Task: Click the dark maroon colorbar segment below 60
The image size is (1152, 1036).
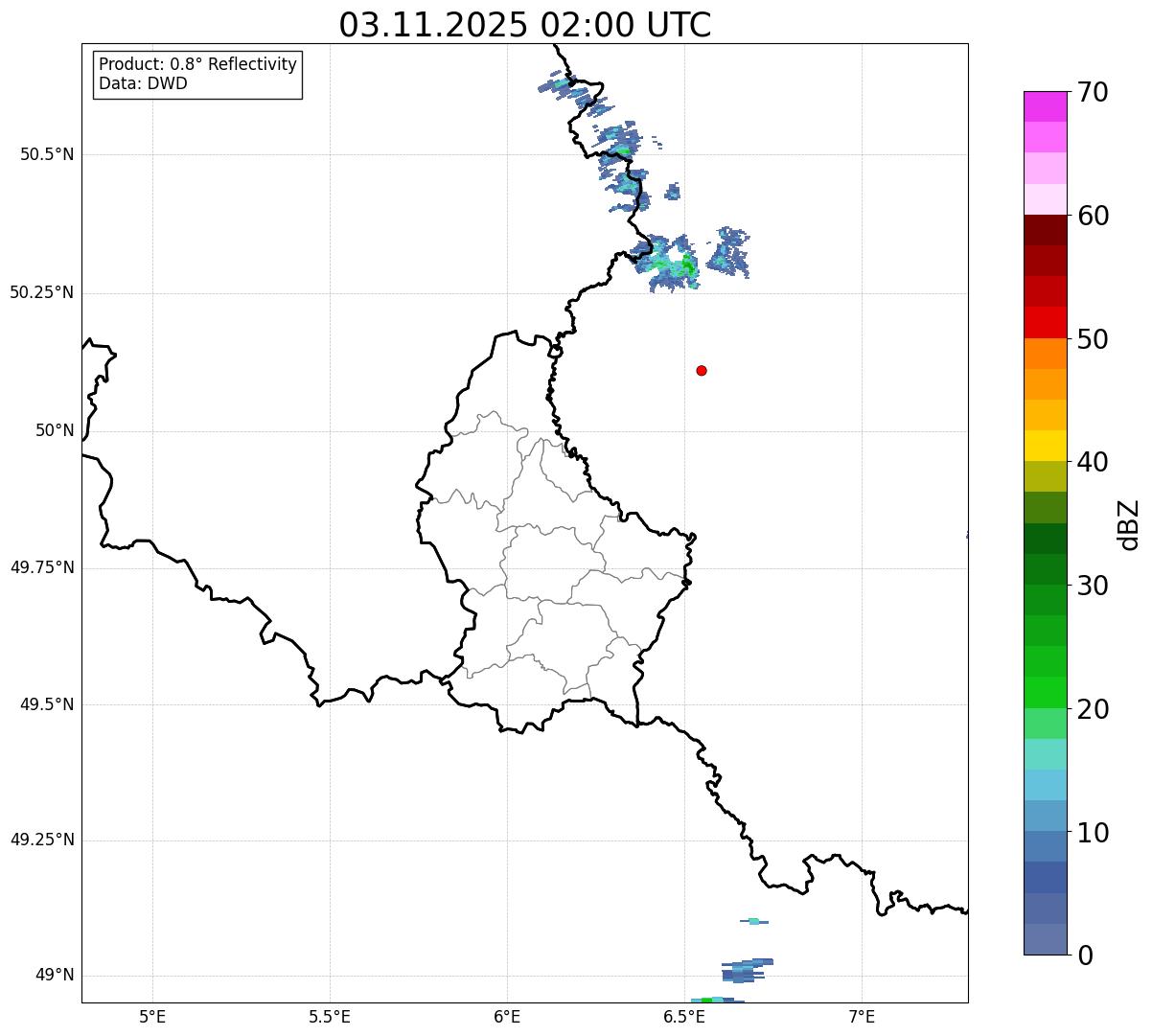Action: pos(1046,230)
